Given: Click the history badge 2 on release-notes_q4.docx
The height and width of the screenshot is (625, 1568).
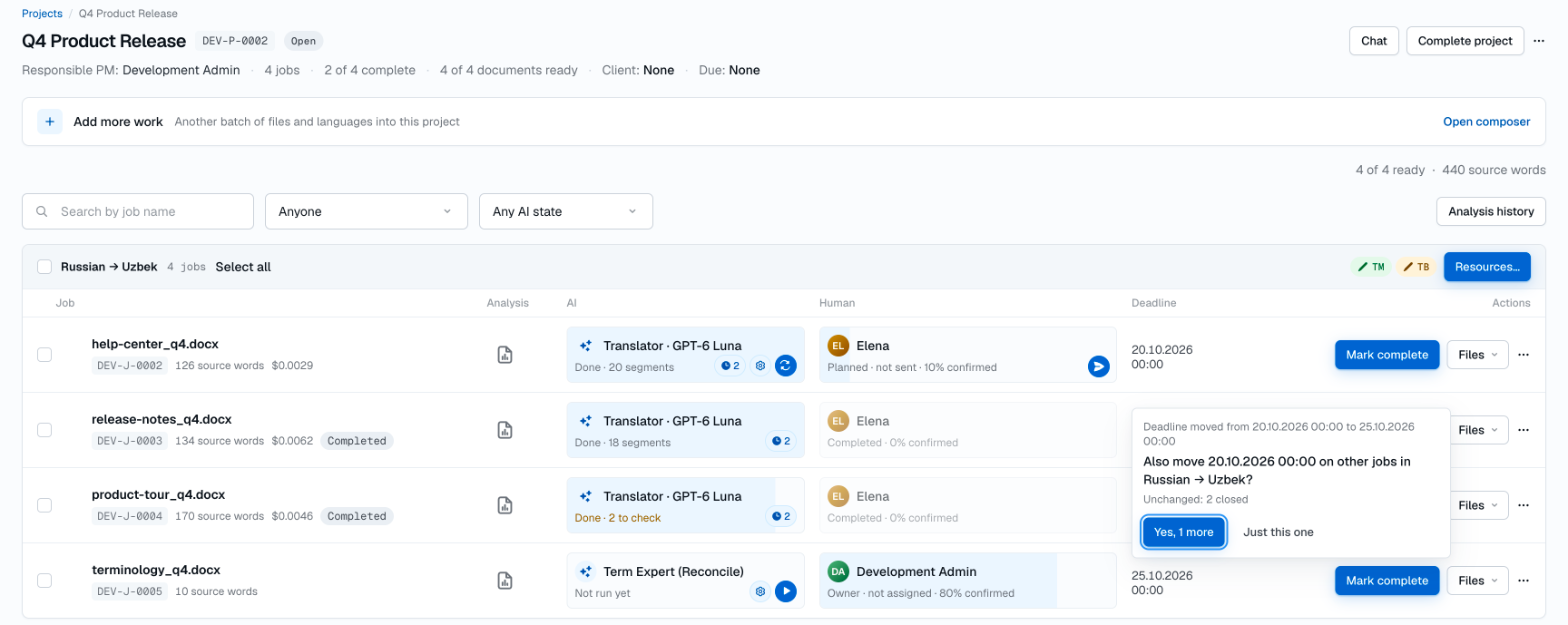Looking at the screenshot, I should 780,441.
